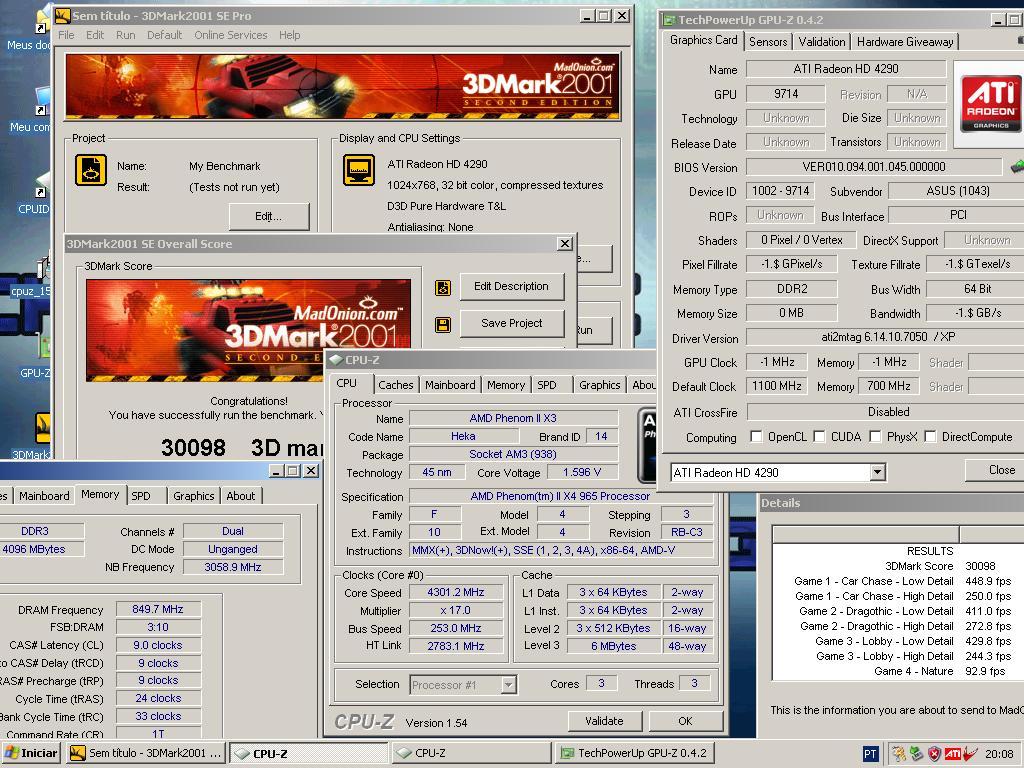Switch to Mainboard tab in front CPU-Z

pyautogui.click(x=450, y=385)
